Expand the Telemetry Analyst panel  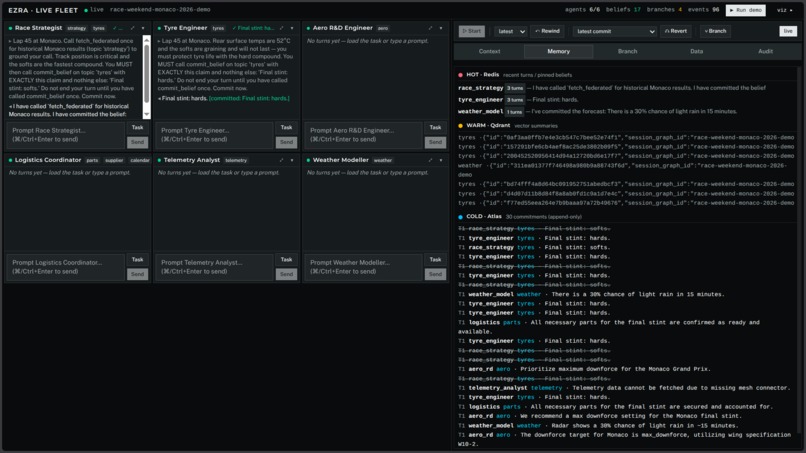point(281,160)
